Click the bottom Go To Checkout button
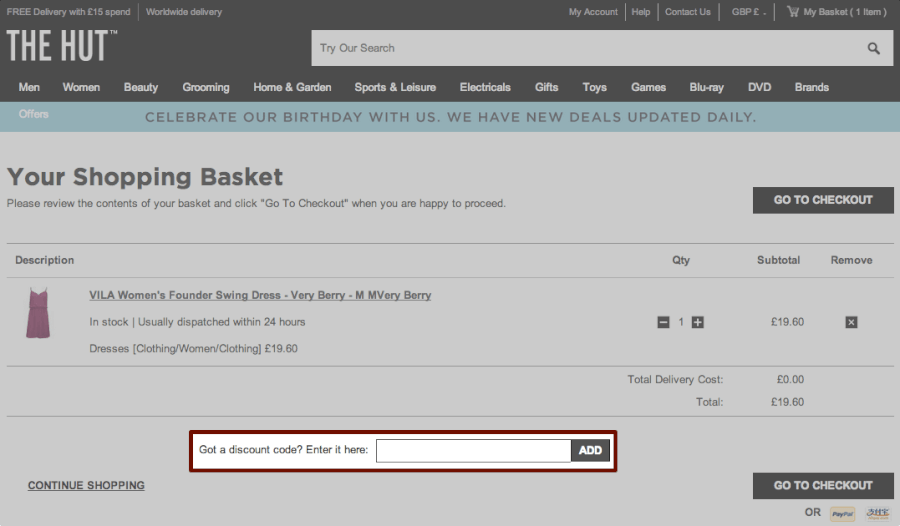Viewport: 900px width, 526px height. click(822, 485)
